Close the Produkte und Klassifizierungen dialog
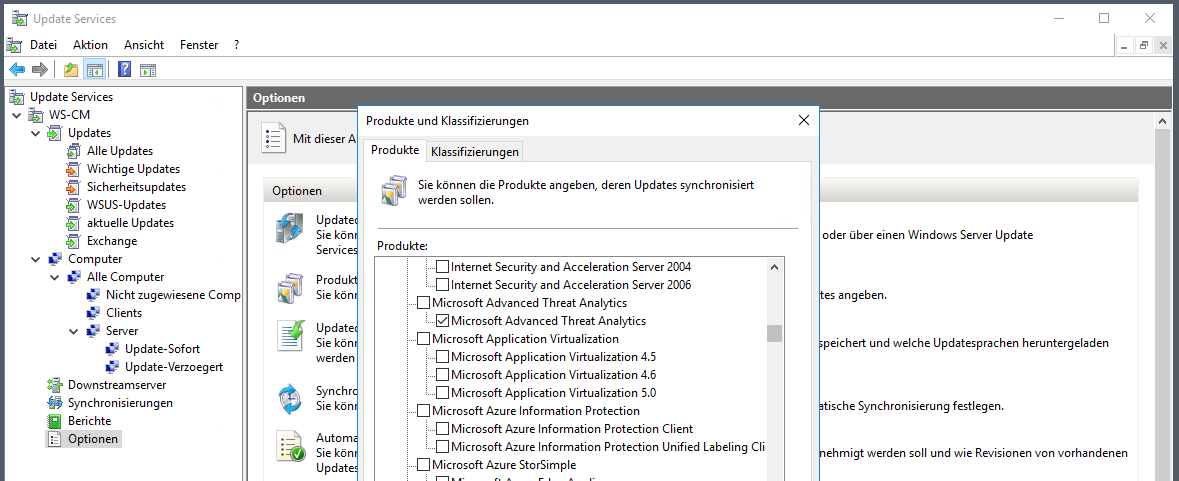The height and width of the screenshot is (481, 1179). point(803,120)
